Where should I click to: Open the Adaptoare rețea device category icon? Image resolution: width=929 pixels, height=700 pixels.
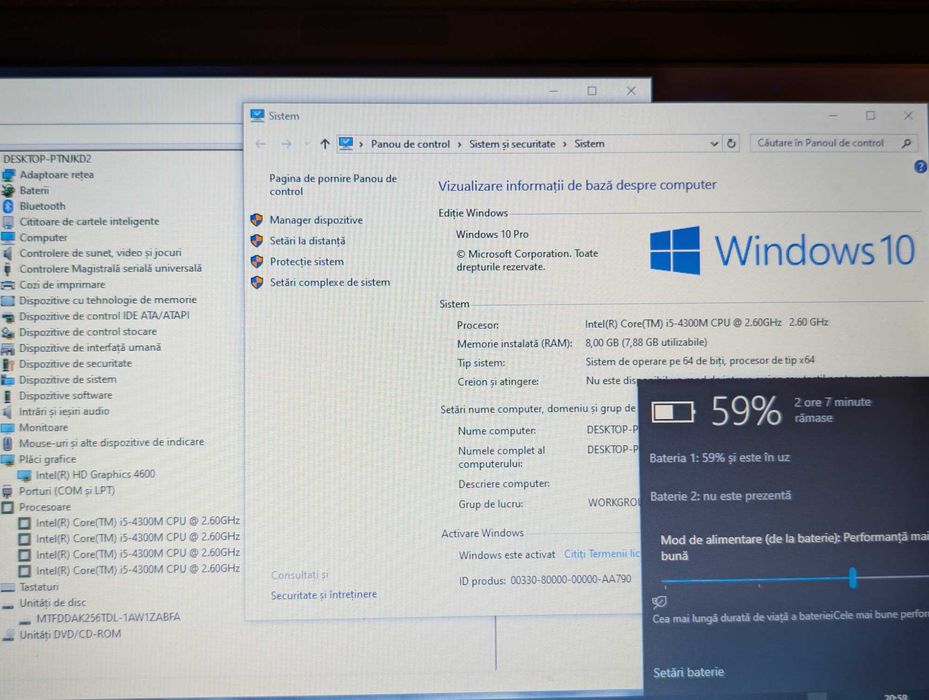8,175
